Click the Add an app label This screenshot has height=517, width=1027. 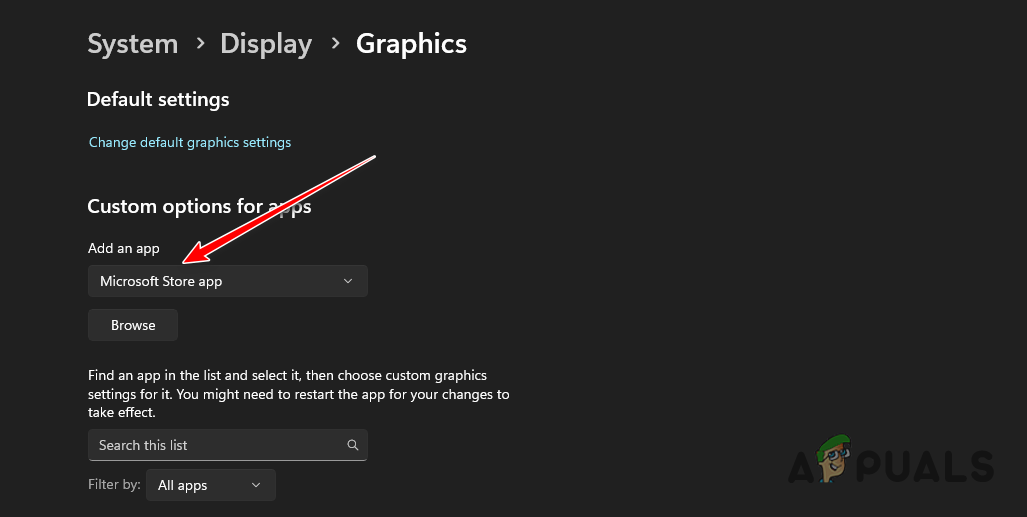coord(124,248)
